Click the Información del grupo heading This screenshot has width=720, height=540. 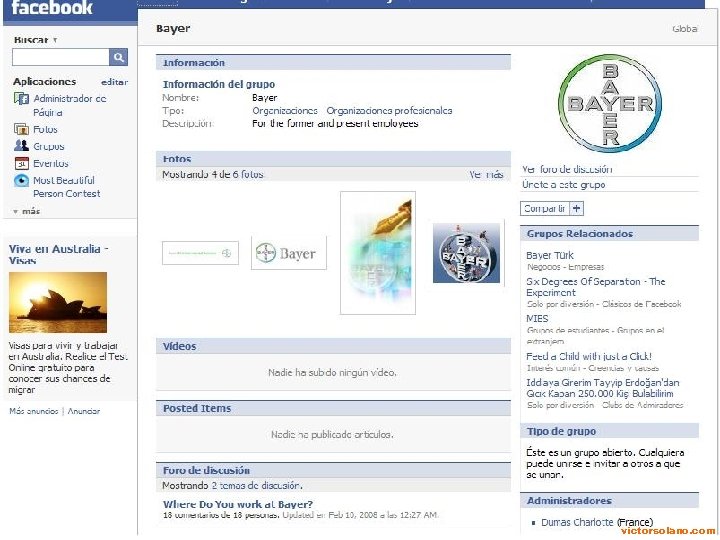tap(219, 84)
